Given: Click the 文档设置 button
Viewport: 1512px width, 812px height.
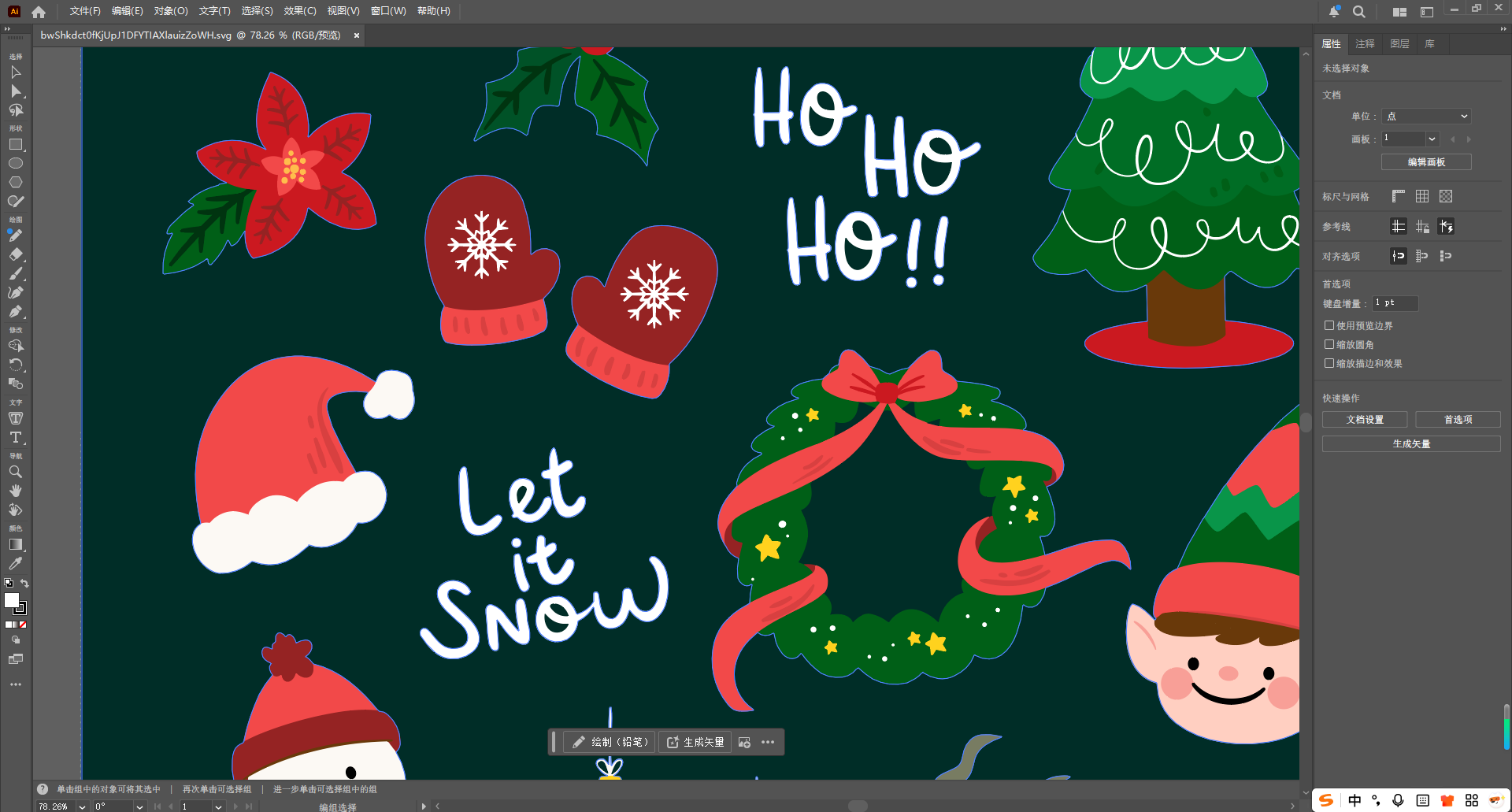Looking at the screenshot, I should [x=1365, y=420].
